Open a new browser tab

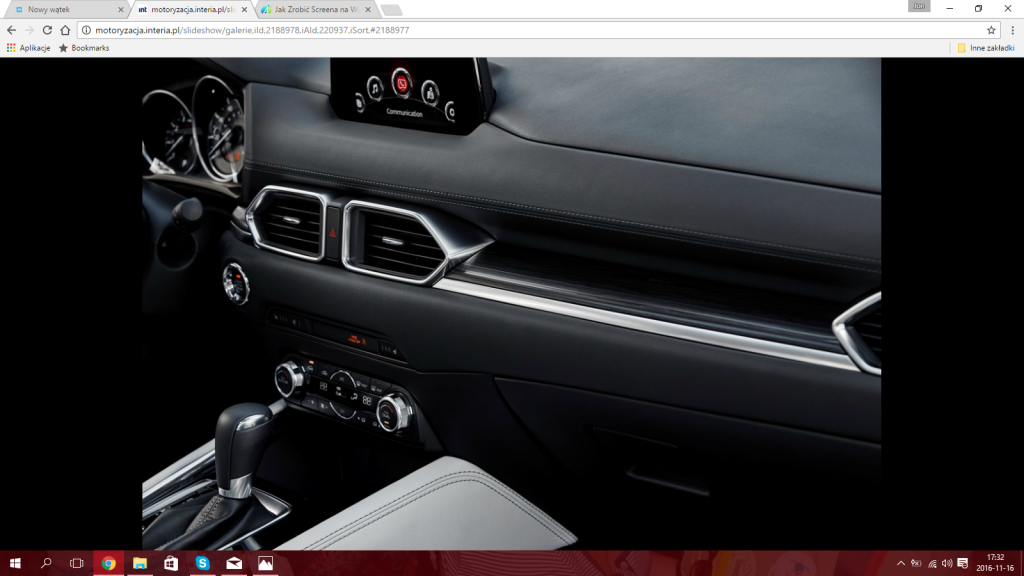tap(391, 9)
